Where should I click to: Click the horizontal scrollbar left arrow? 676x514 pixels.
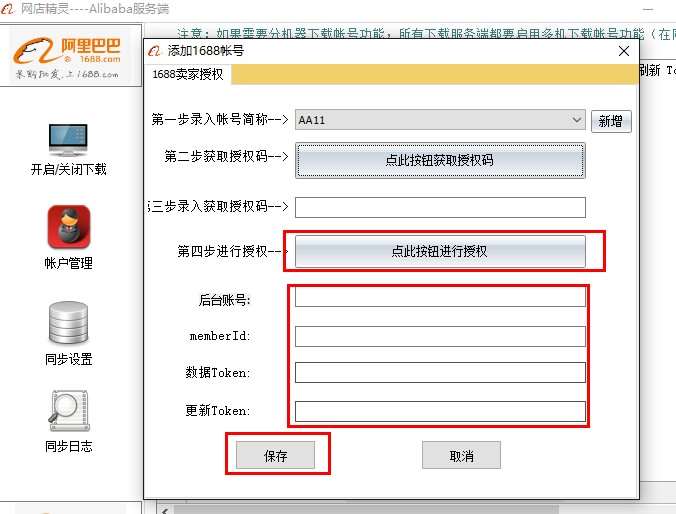click(165, 510)
